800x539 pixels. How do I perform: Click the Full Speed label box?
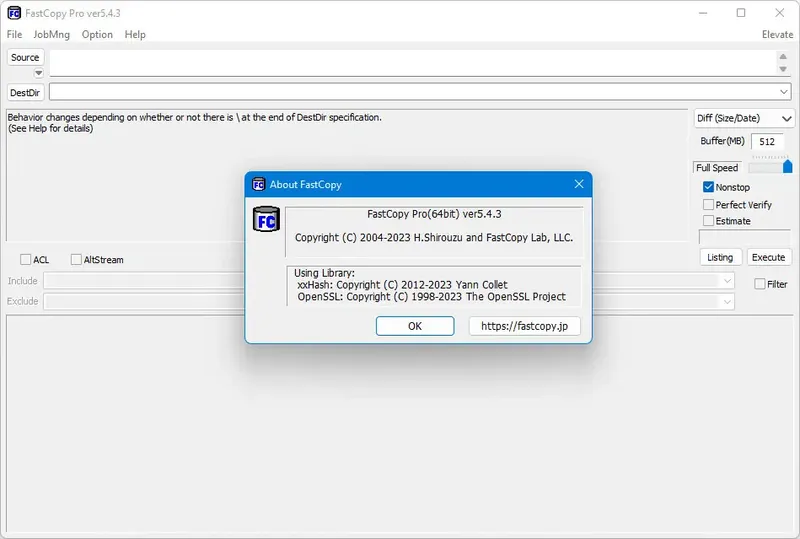[717, 167]
